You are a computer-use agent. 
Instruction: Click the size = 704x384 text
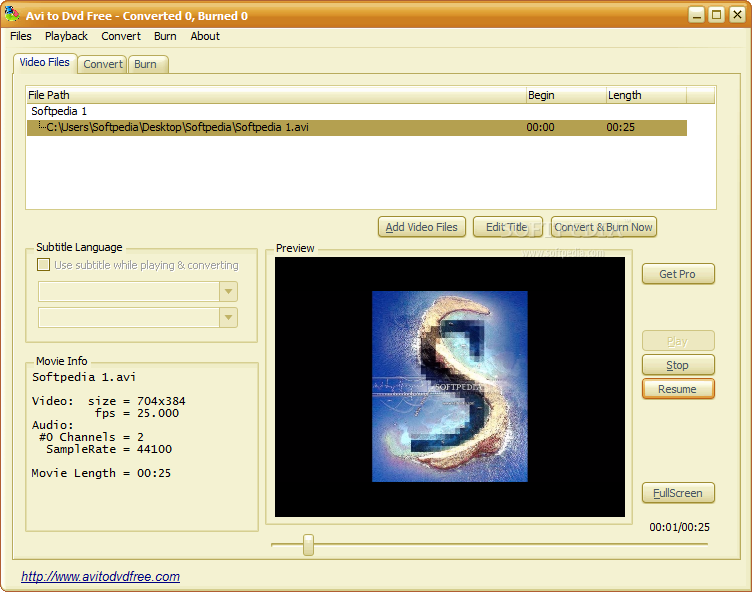(x=136, y=401)
